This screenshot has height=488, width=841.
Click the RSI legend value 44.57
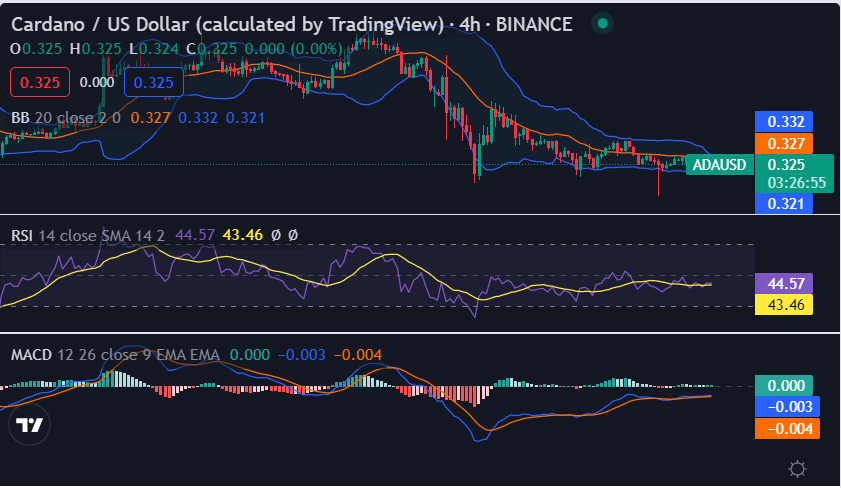(x=195, y=235)
